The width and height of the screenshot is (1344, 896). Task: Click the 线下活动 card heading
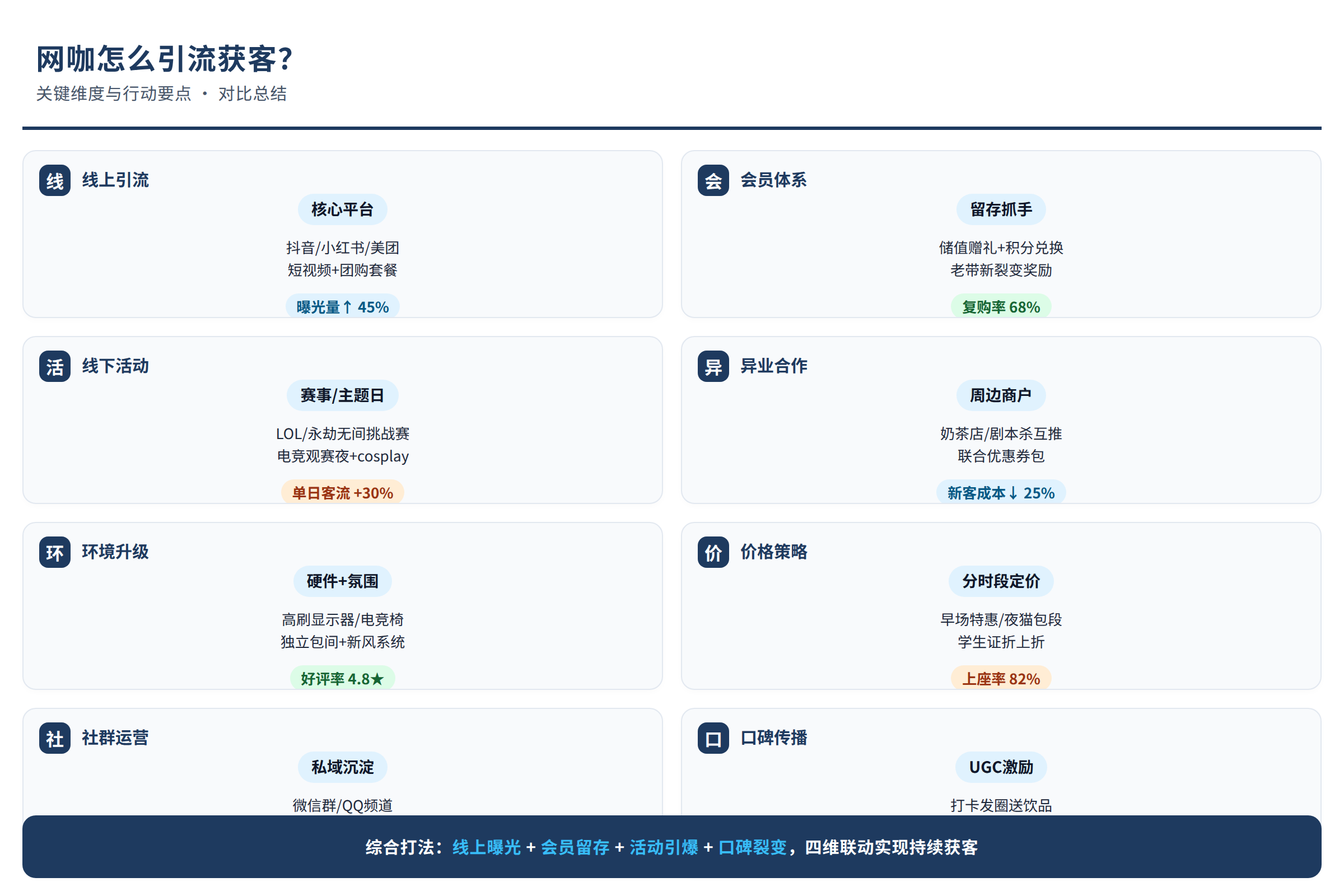pos(115,366)
